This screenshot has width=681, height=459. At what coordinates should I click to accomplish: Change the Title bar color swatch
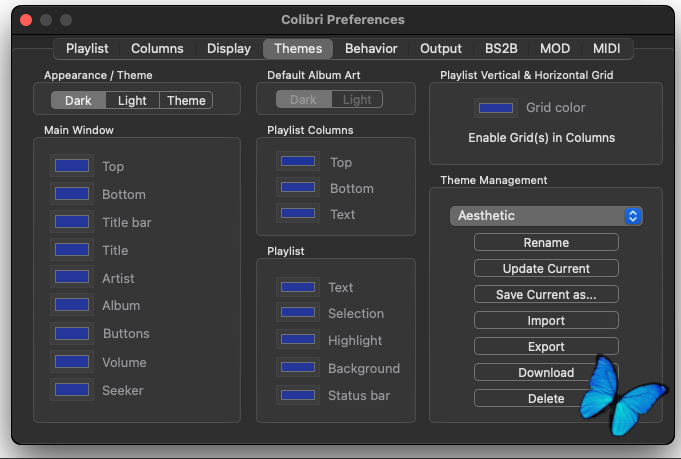point(72,222)
